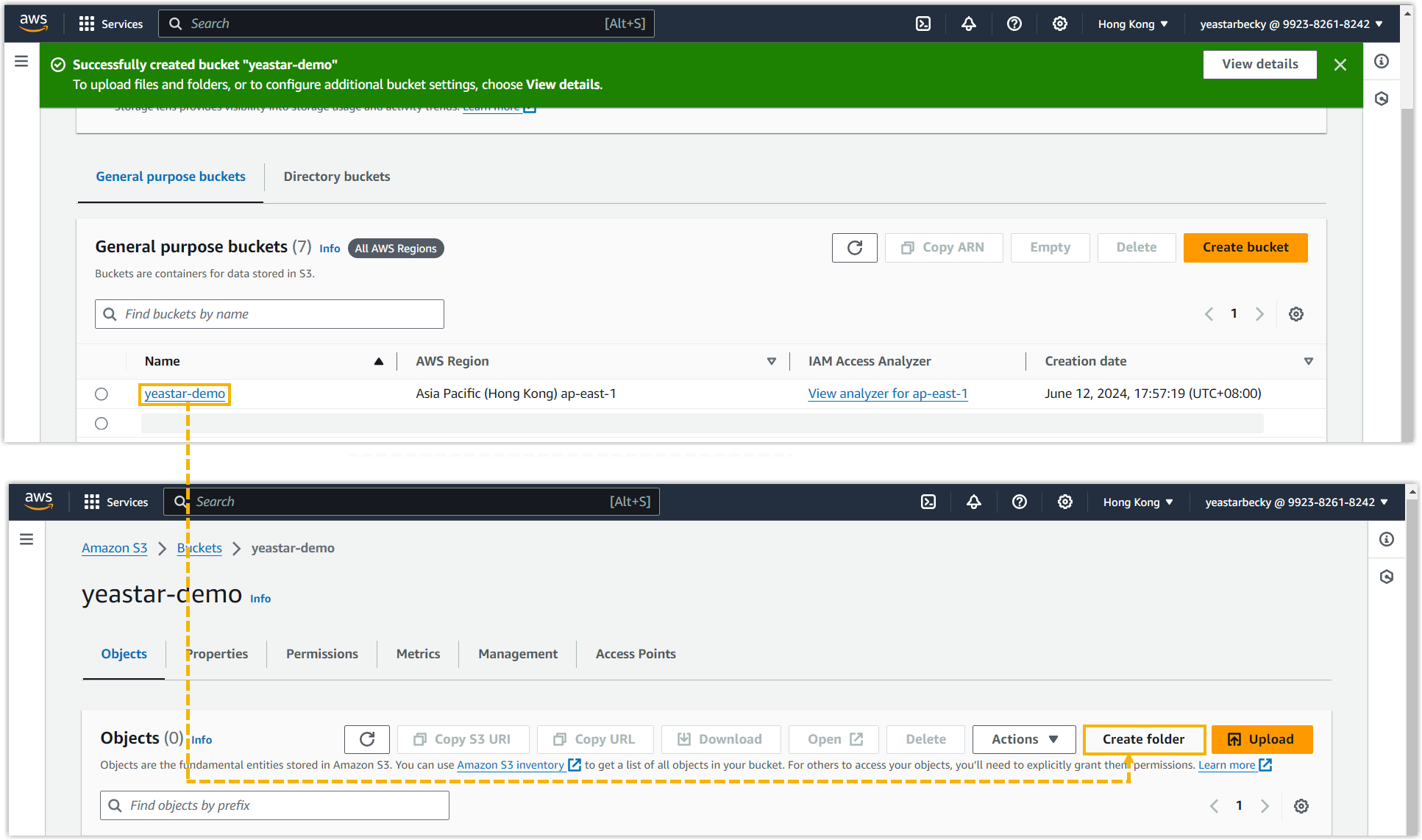
Task: Open bucket table preferences gear icon
Action: click(1295, 314)
